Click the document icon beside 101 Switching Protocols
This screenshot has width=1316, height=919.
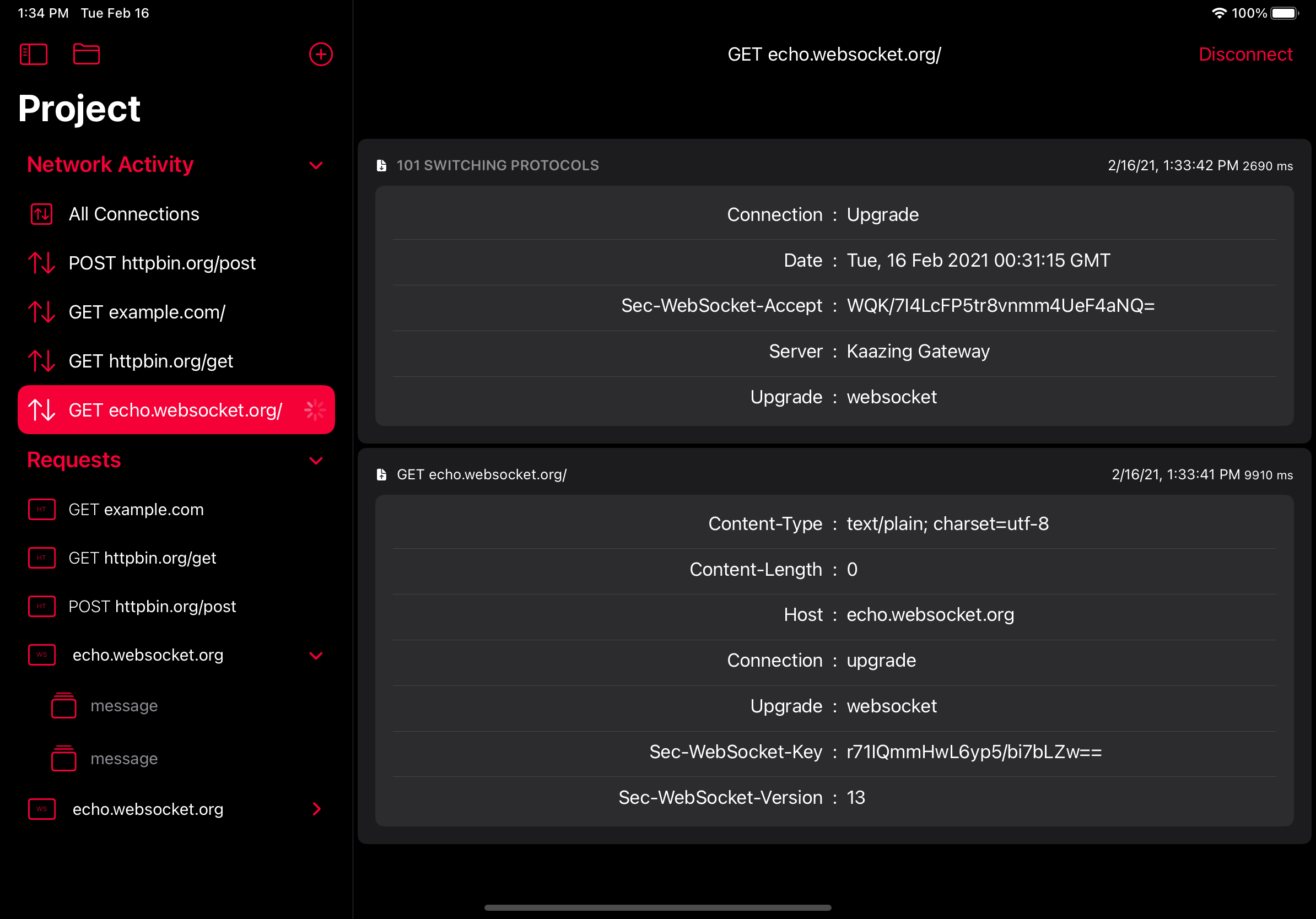coord(381,166)
